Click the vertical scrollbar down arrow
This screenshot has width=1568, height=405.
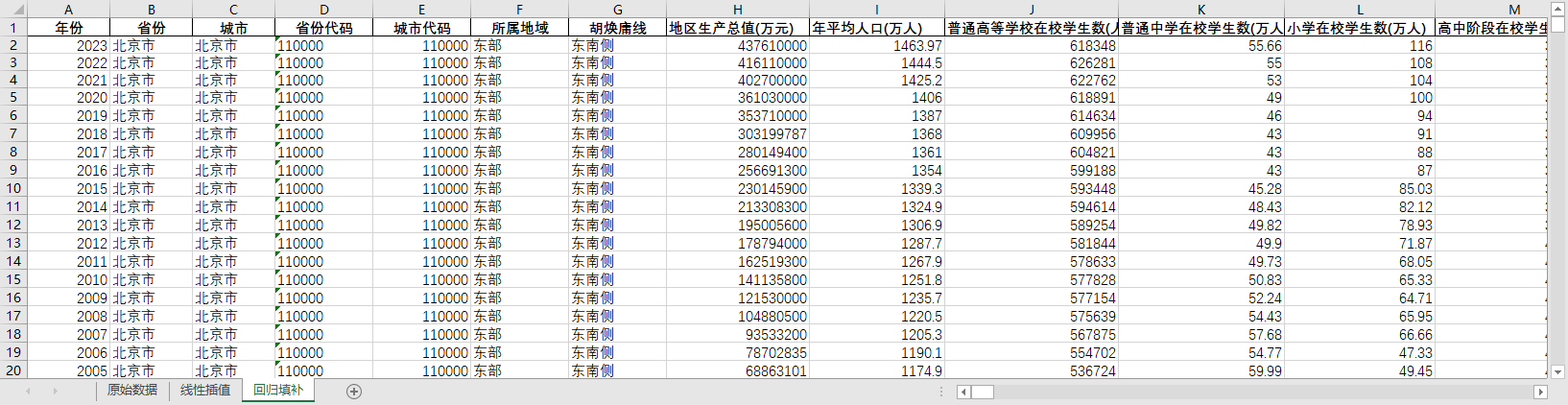pos(1557,371)
